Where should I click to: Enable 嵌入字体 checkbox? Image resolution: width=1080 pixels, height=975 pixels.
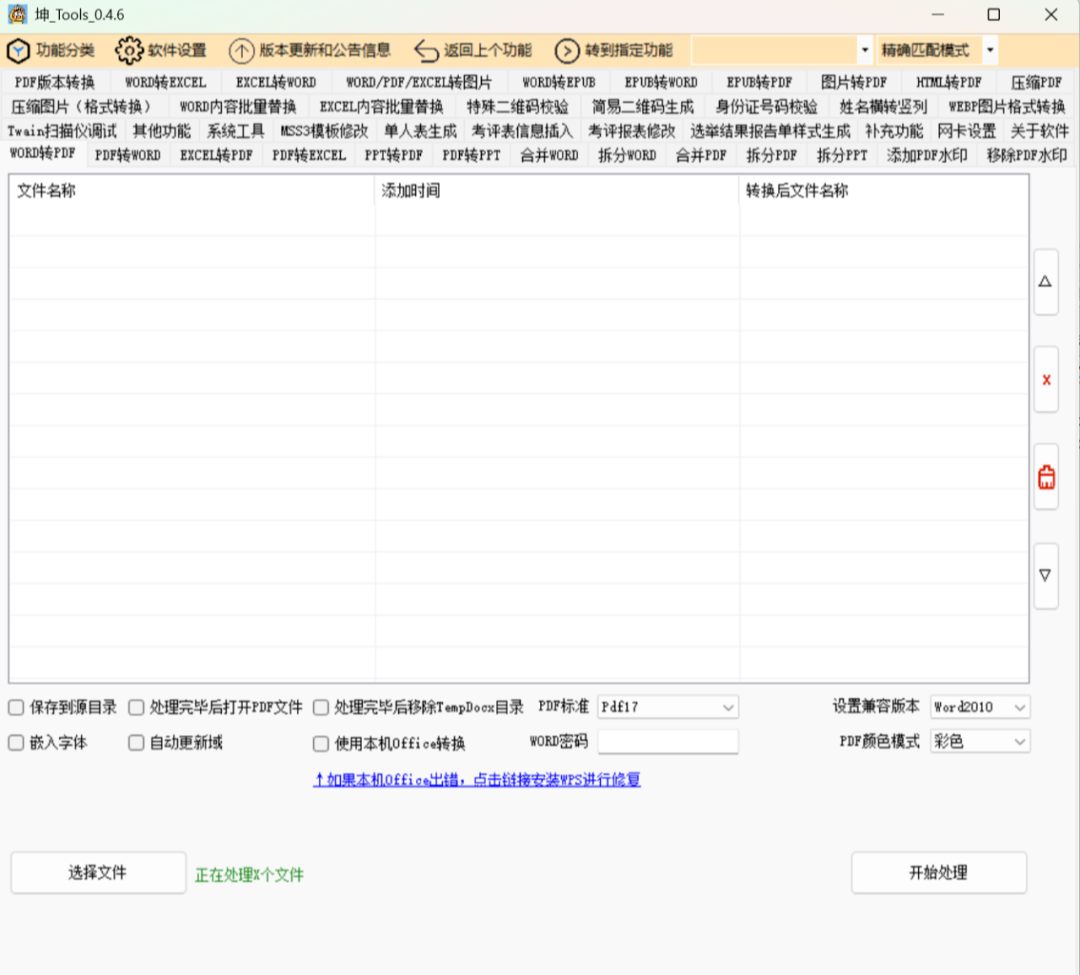[x=16, y=742]
